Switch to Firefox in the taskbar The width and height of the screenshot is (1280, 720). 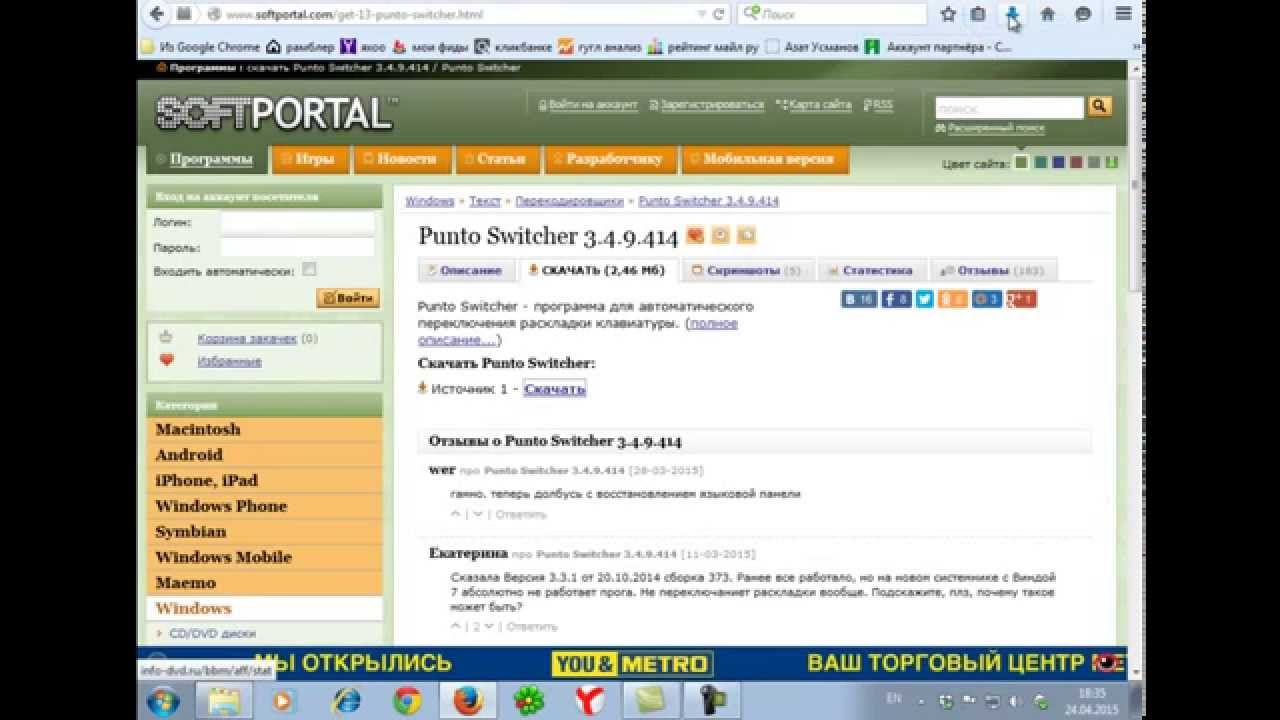point(468,702)
